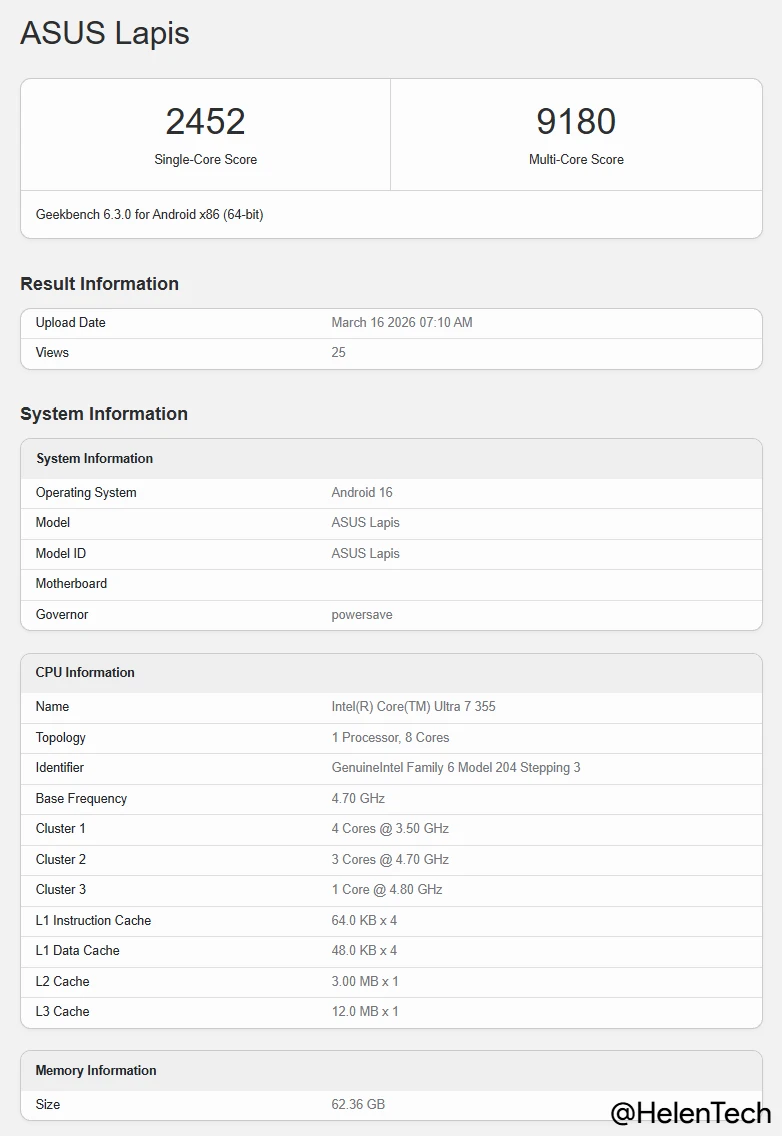Viewport: 782px width, 1136px height.
Task: Click the Cluster 2 label
Action: pos(60,859)
